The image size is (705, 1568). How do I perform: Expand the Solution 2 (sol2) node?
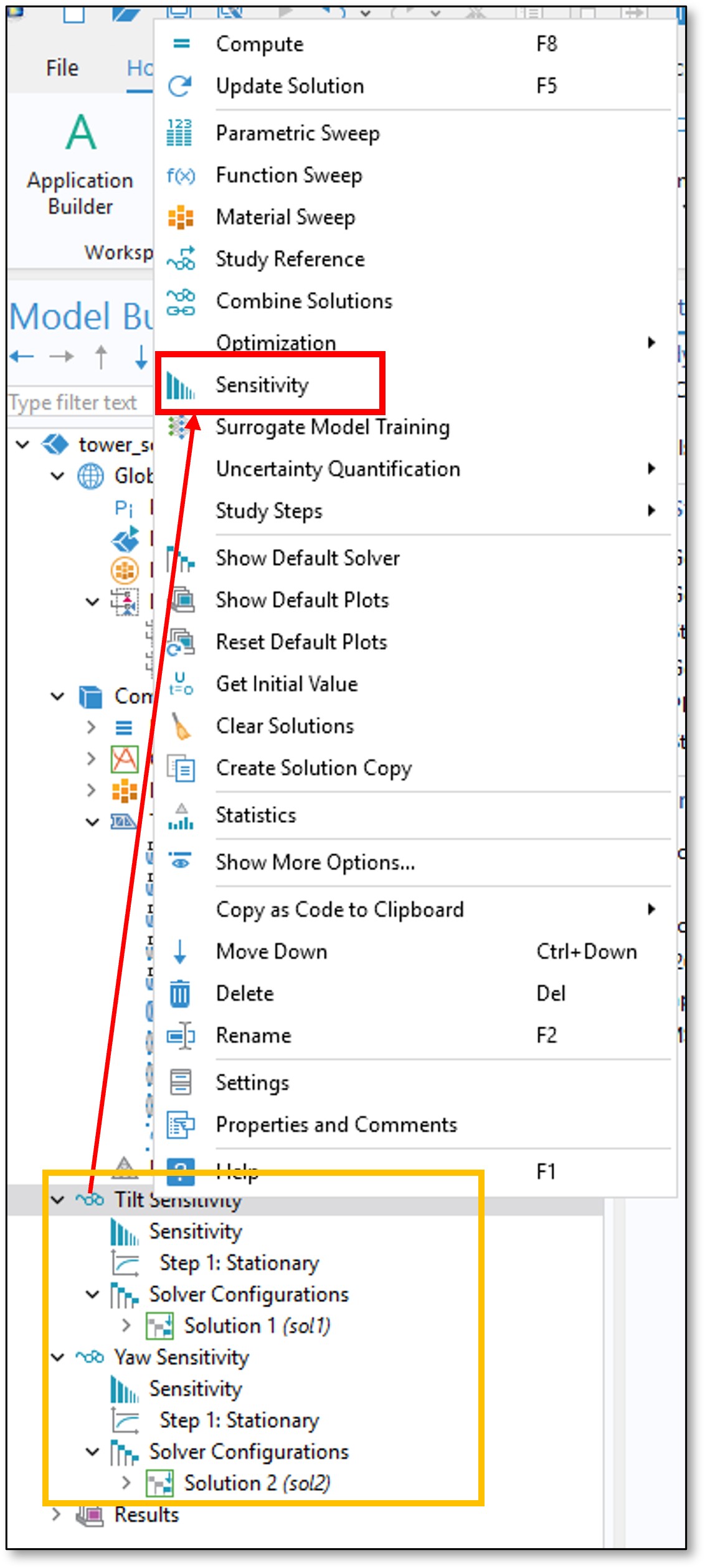tap(126, 1483)
